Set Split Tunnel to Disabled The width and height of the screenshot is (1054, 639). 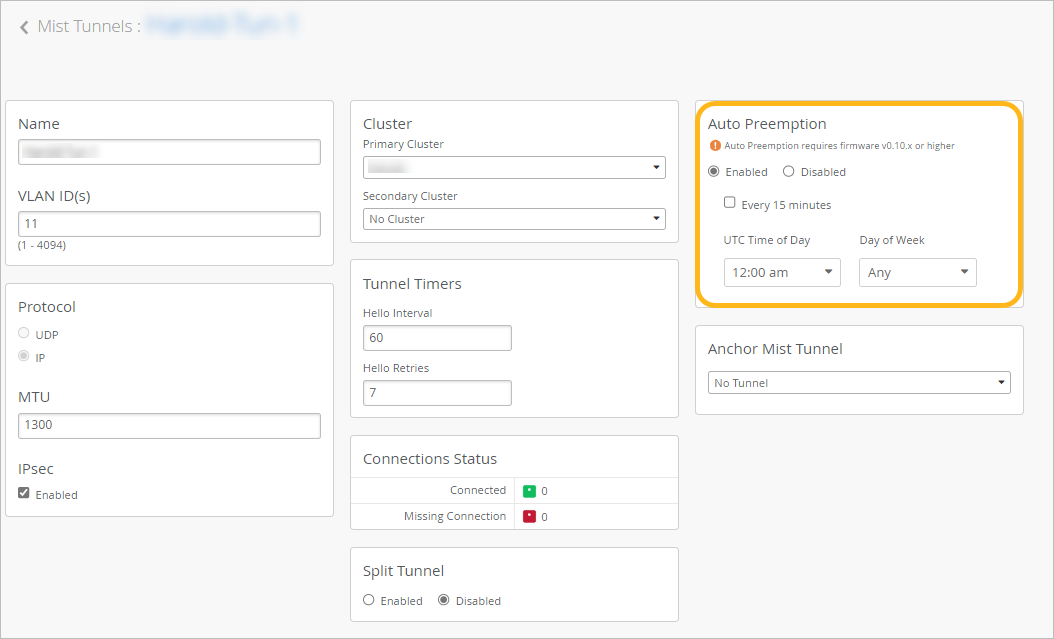(x=444, y=601)
